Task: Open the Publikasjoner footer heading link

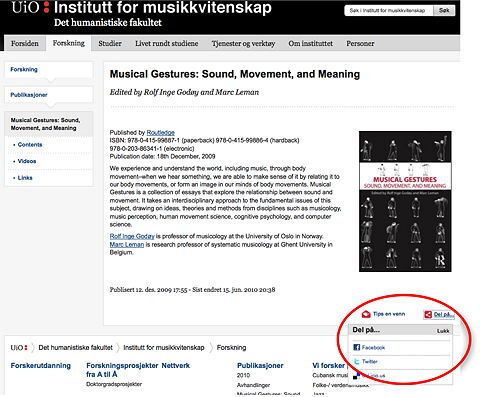Action: point(260,366)
